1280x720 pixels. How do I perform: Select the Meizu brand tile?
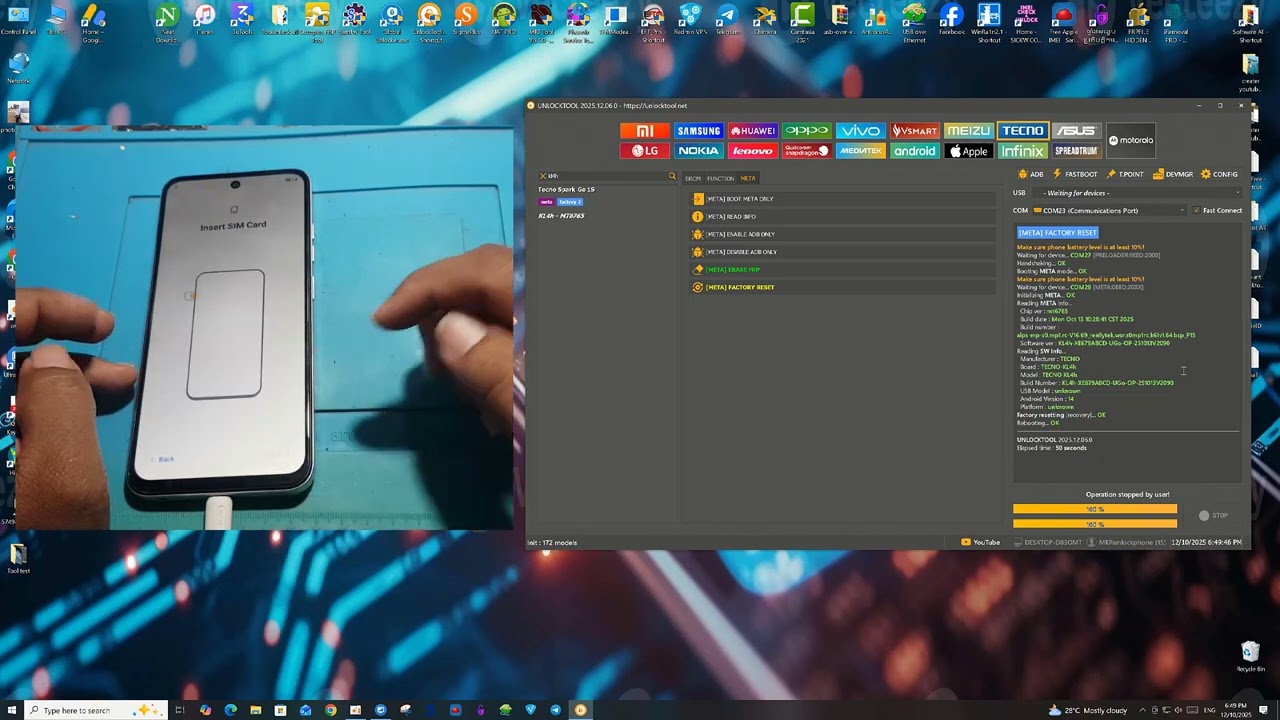click(968, 131)
